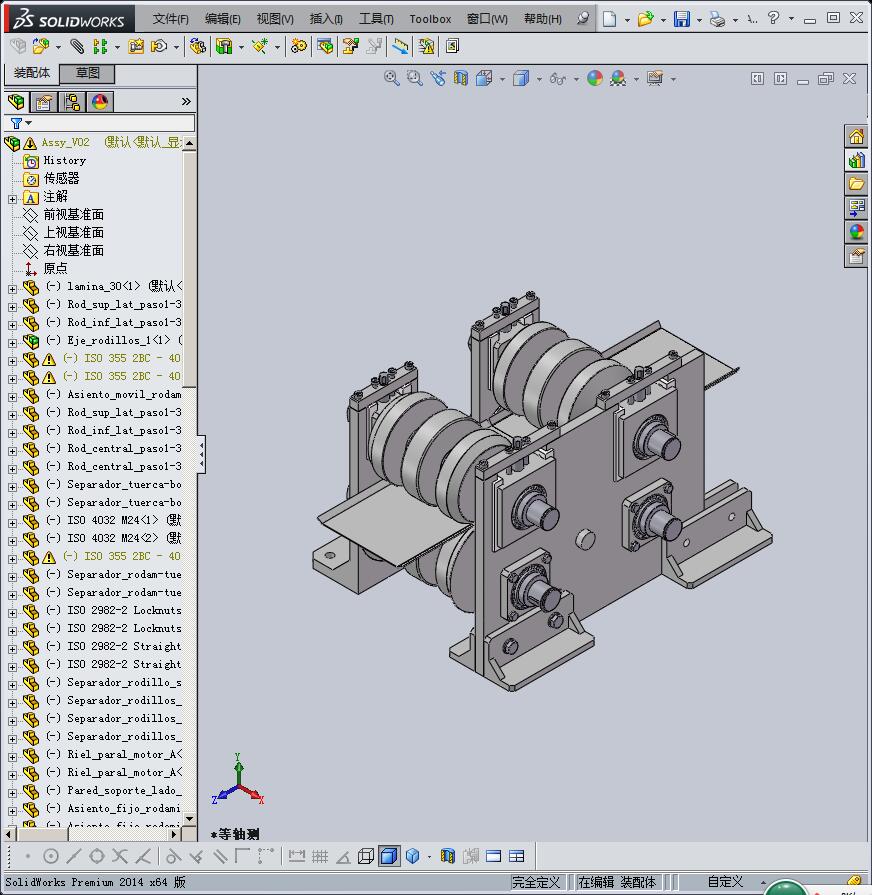
Task: Click the 自定义 status bar units button
Action: click(x=725, y=882)
